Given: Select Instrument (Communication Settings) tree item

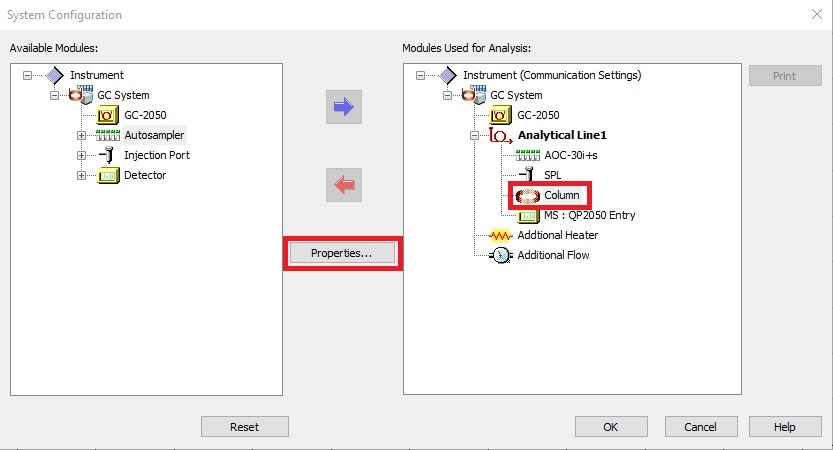Looking at the screenshot, I should coord(552,75).
